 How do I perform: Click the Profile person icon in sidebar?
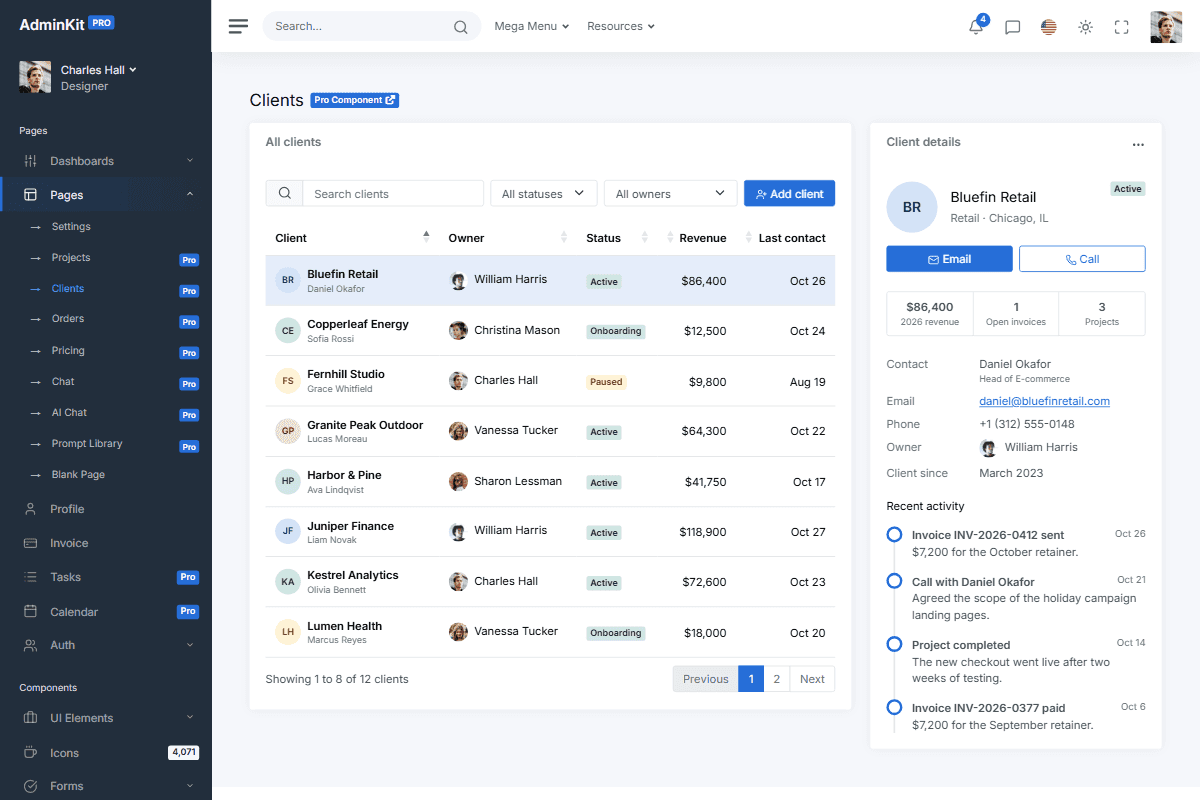tap(30, 509)
